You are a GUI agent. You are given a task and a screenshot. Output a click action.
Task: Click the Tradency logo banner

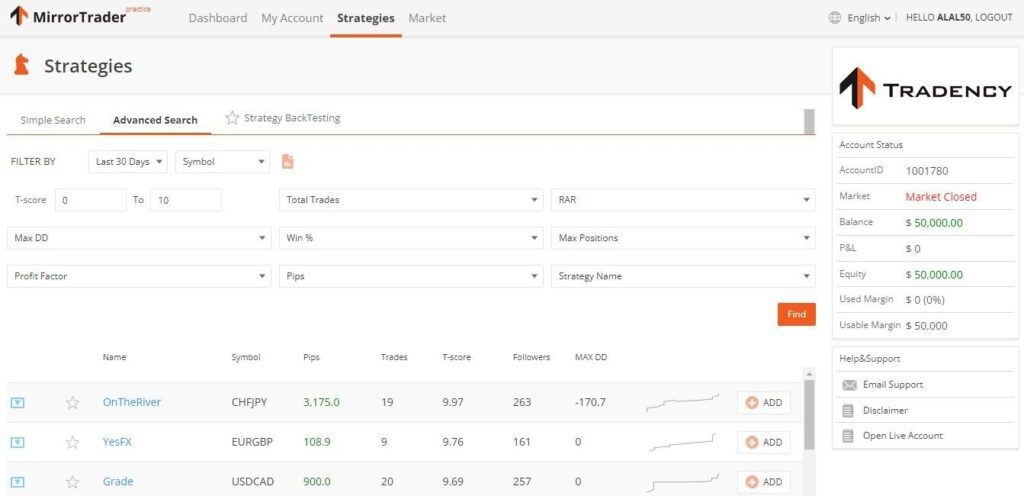(925, 89)
